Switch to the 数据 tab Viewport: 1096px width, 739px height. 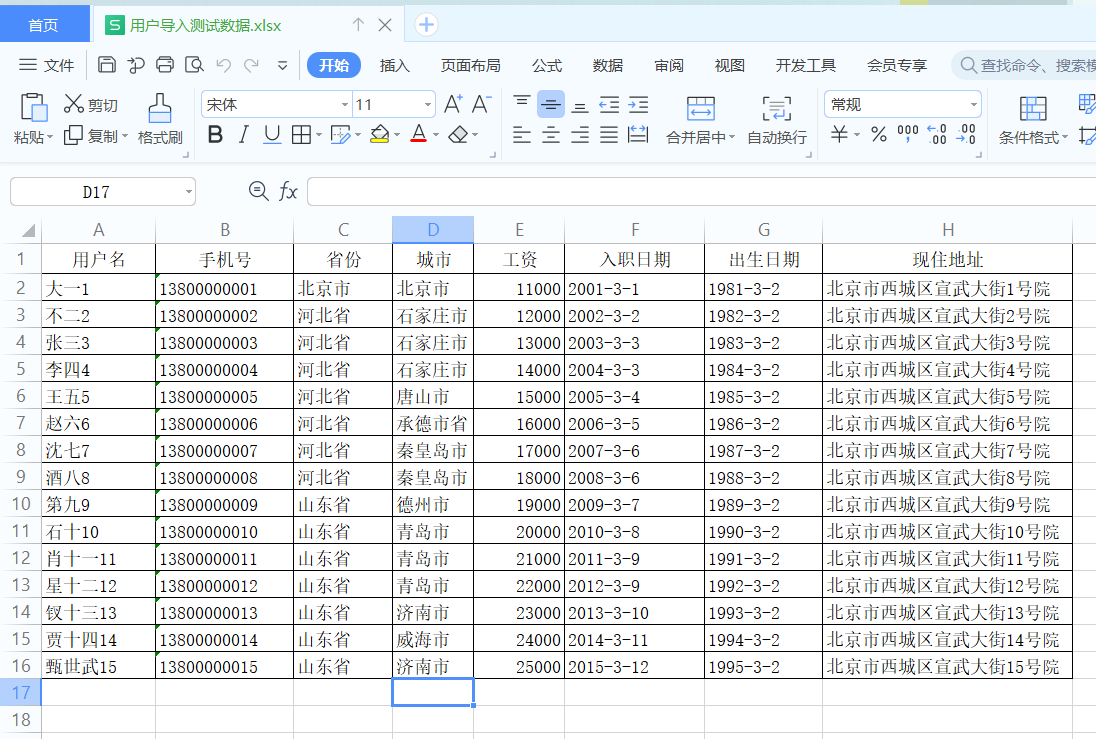(607, 65)
